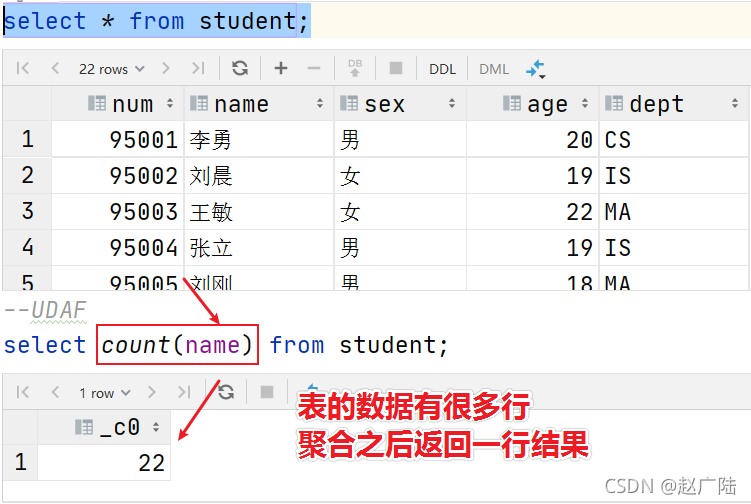The width and height of the screenshot is (751, 504).
Task: Select result cell 22 under _c0
Action: click(104, 462)
